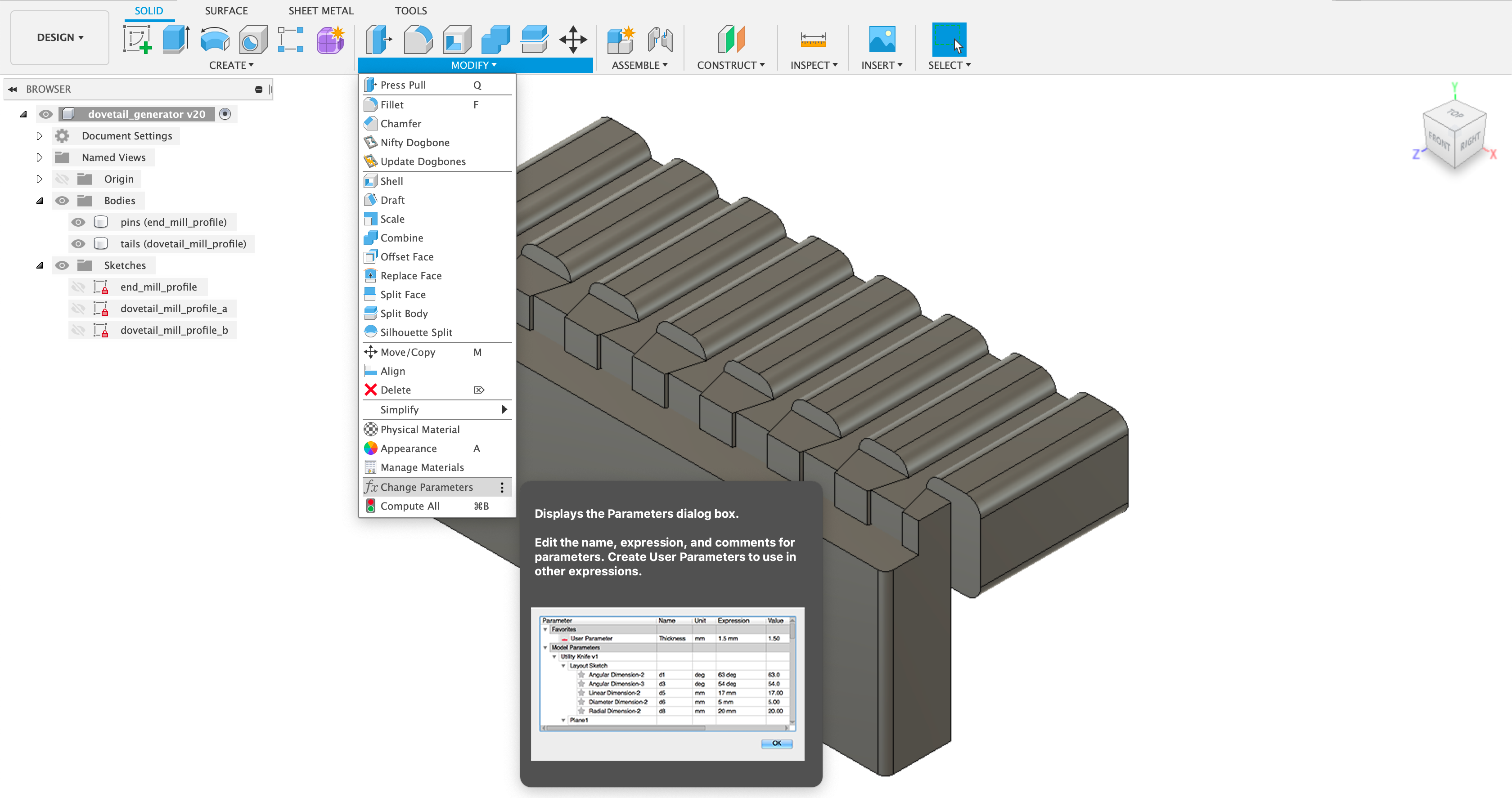Select the Extrude tool icon
The width and height of the screenshot is (1512, 798).
[175, 40]
